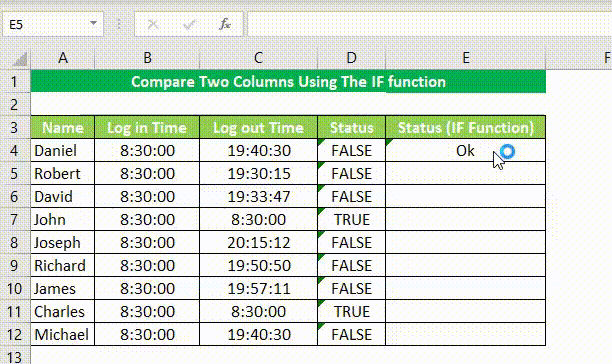Click inside the formula bar input
This screenshot has width=612, height=364.
click(x=429, y=24)
